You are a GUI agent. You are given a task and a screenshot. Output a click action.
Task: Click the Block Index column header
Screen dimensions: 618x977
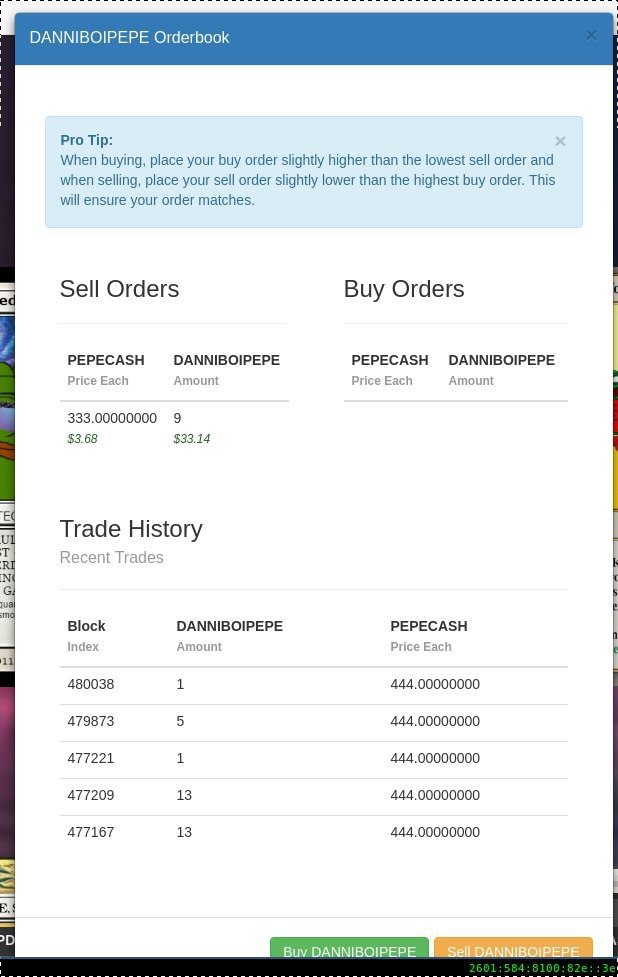[86, 636]
